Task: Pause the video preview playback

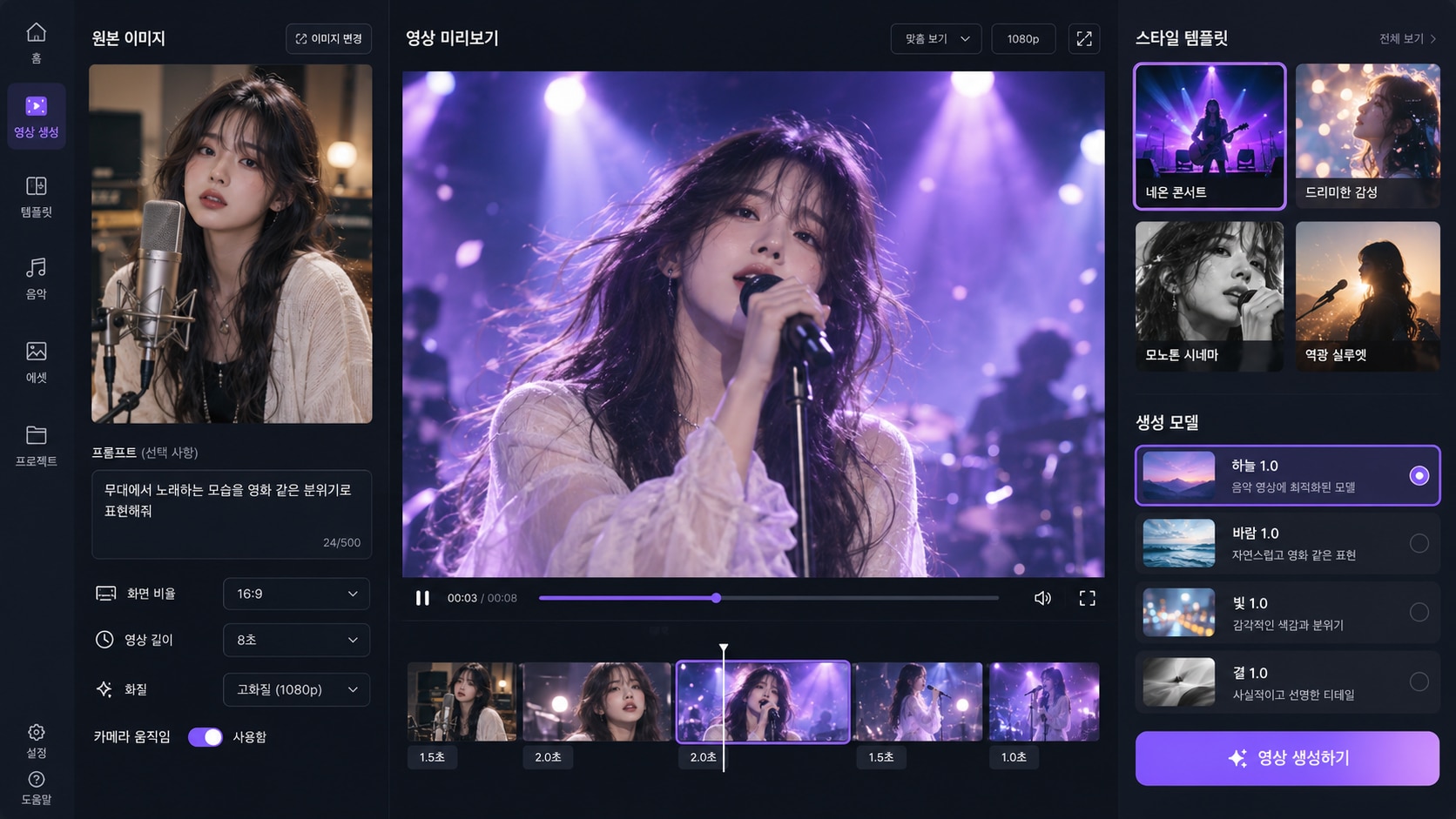Action: 422,598
